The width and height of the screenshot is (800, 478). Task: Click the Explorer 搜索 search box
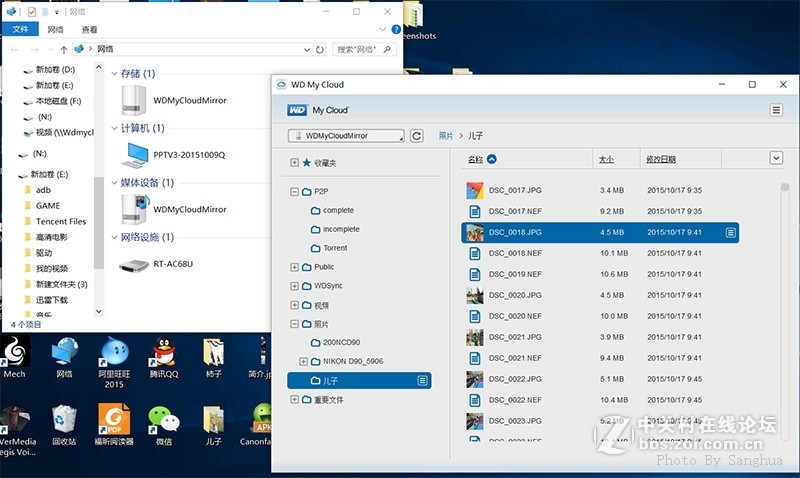tap(360, 48)
